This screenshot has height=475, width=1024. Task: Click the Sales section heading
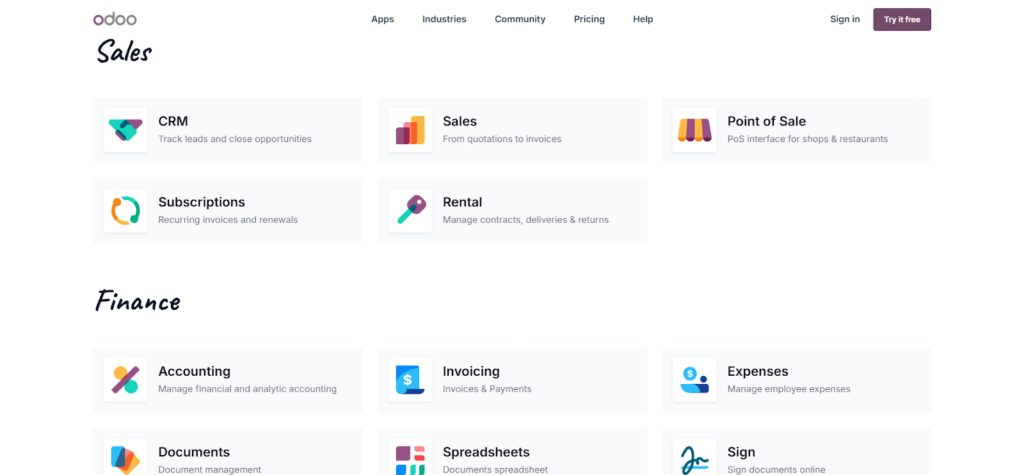pyautogui.click(x=124, y=52)
